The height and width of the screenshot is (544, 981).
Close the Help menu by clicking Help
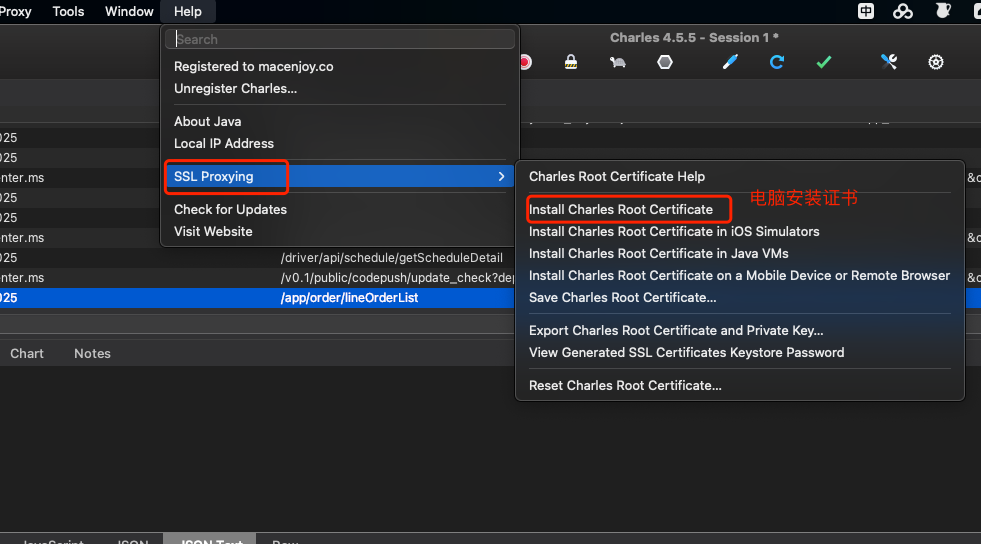[x=188, y=11]
